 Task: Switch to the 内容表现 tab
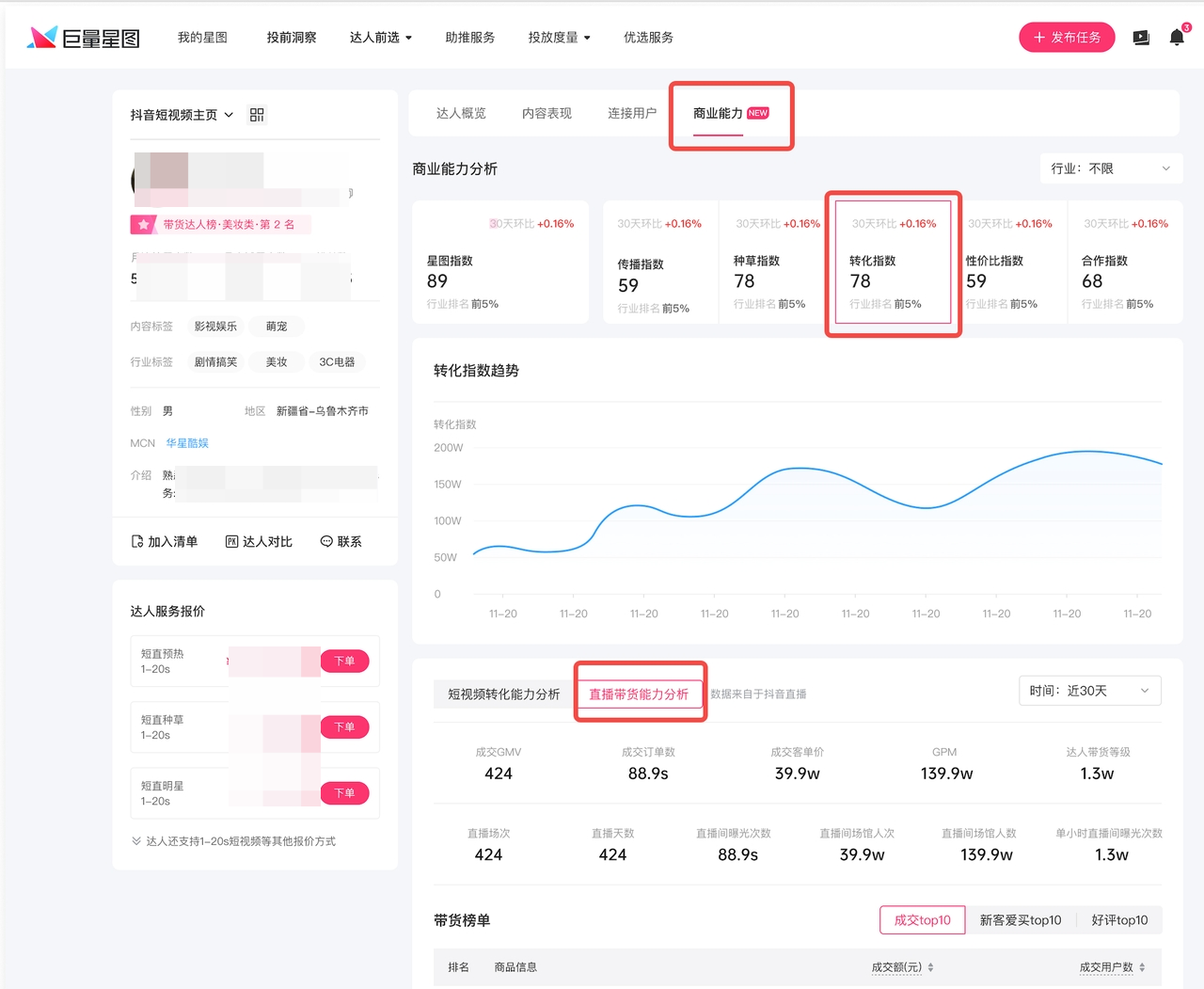tap(547, 113)
